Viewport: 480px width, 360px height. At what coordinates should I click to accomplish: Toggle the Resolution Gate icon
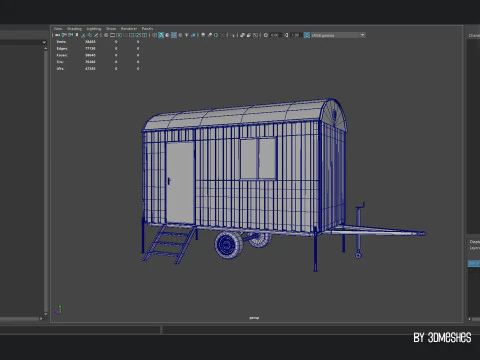119,35
